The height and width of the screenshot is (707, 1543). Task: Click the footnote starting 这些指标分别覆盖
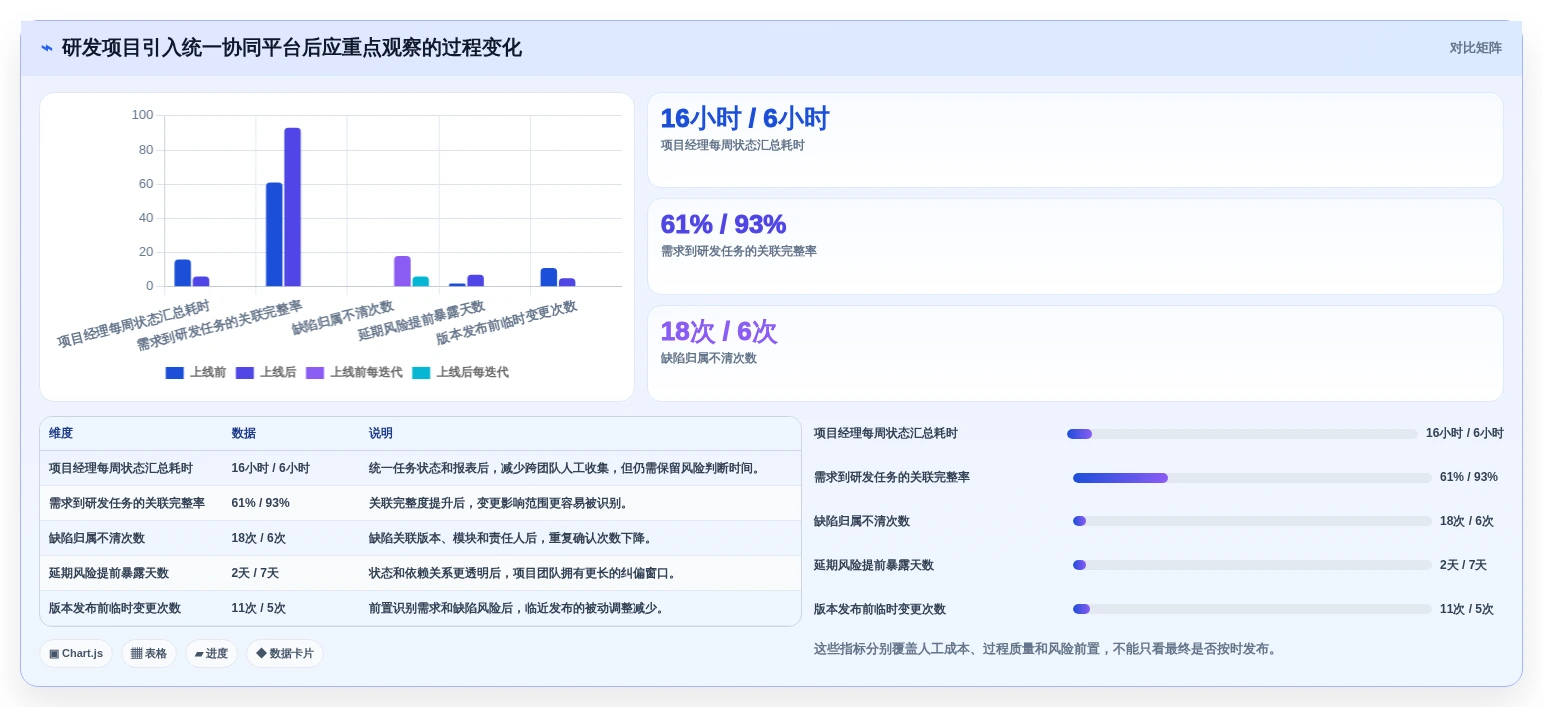pos(1047,649)
